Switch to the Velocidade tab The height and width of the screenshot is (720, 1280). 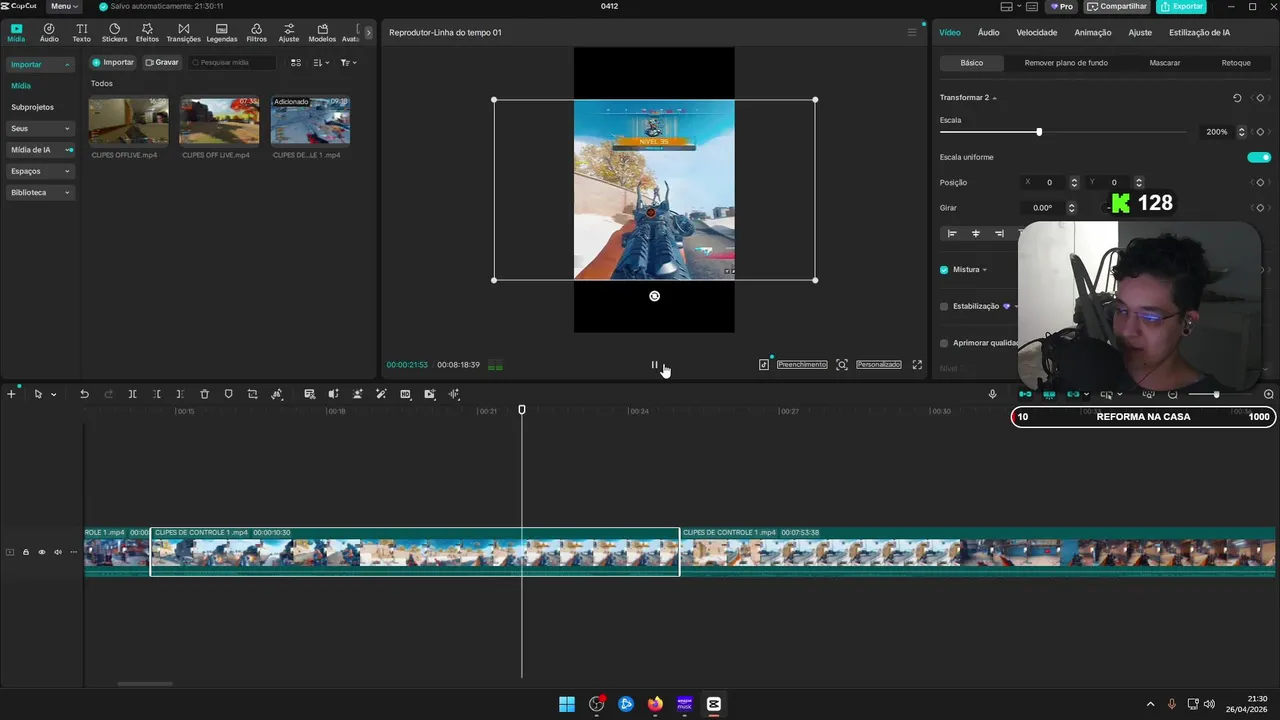pos(1037,32)
